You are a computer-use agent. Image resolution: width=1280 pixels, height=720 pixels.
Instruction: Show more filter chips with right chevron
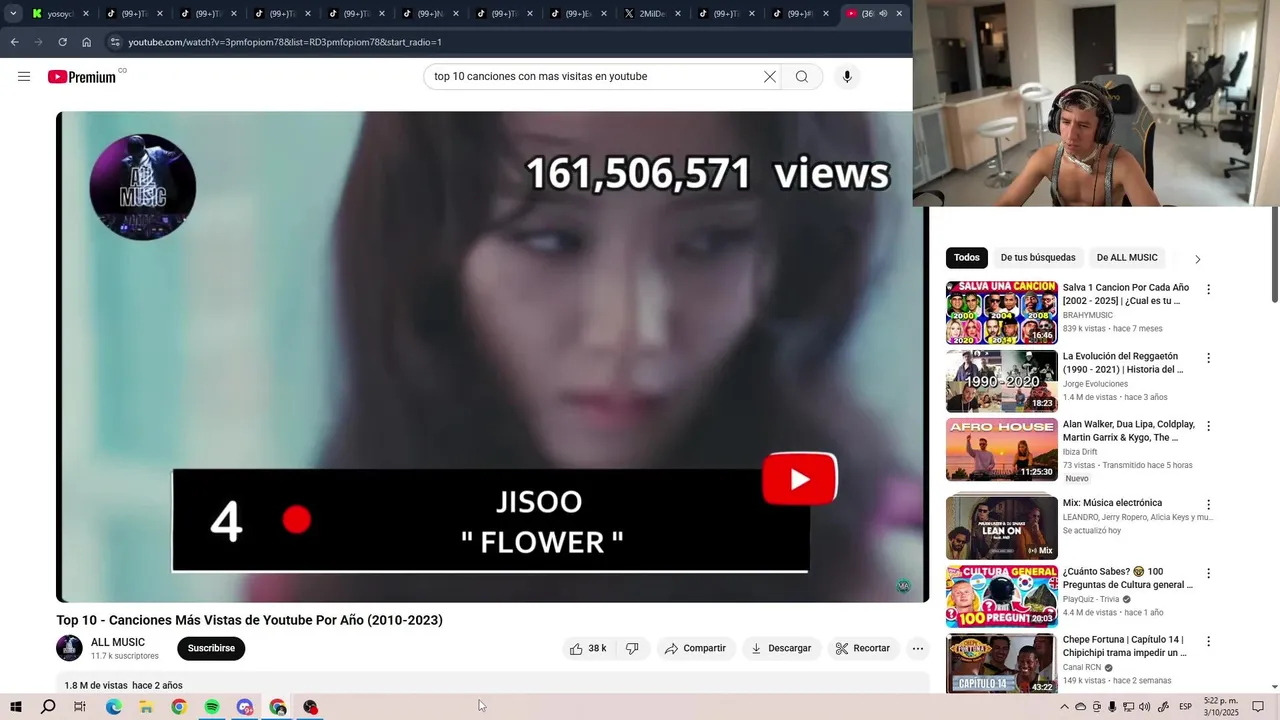click(x=1197, y=259)
